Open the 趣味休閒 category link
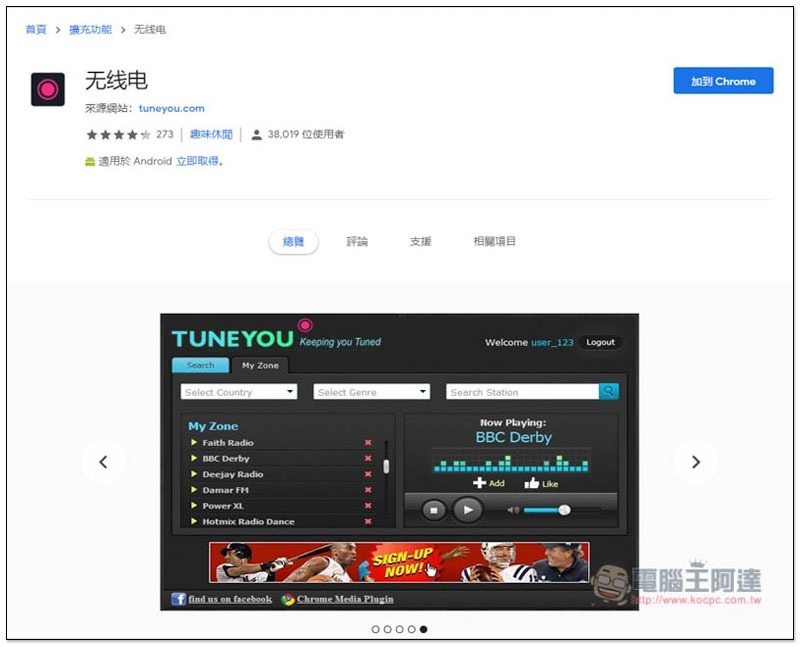This screenshot has height=647, width=800. click(x=211, y=134)
